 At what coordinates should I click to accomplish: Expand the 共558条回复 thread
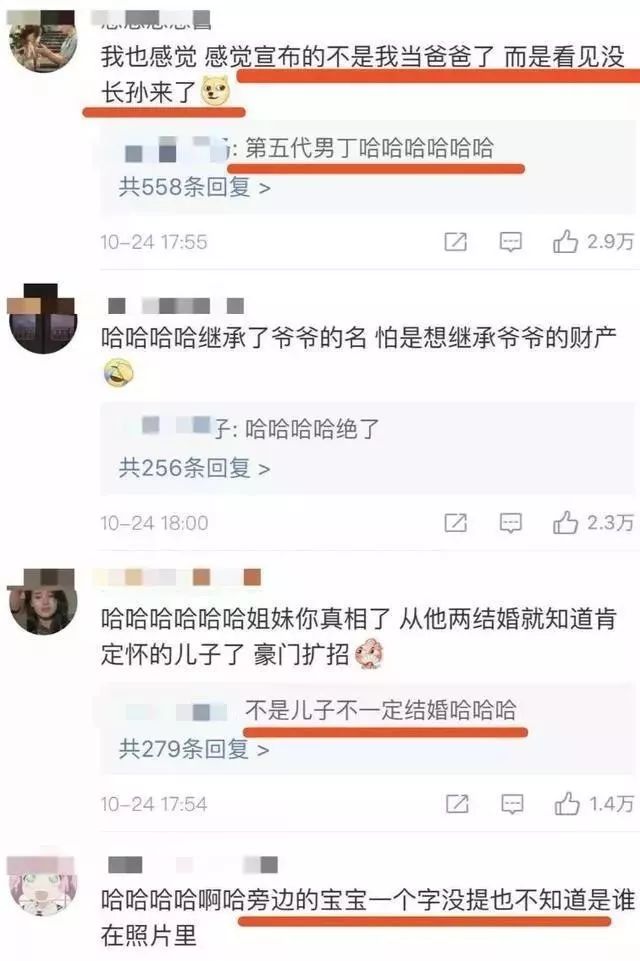(x=194, y=186)
